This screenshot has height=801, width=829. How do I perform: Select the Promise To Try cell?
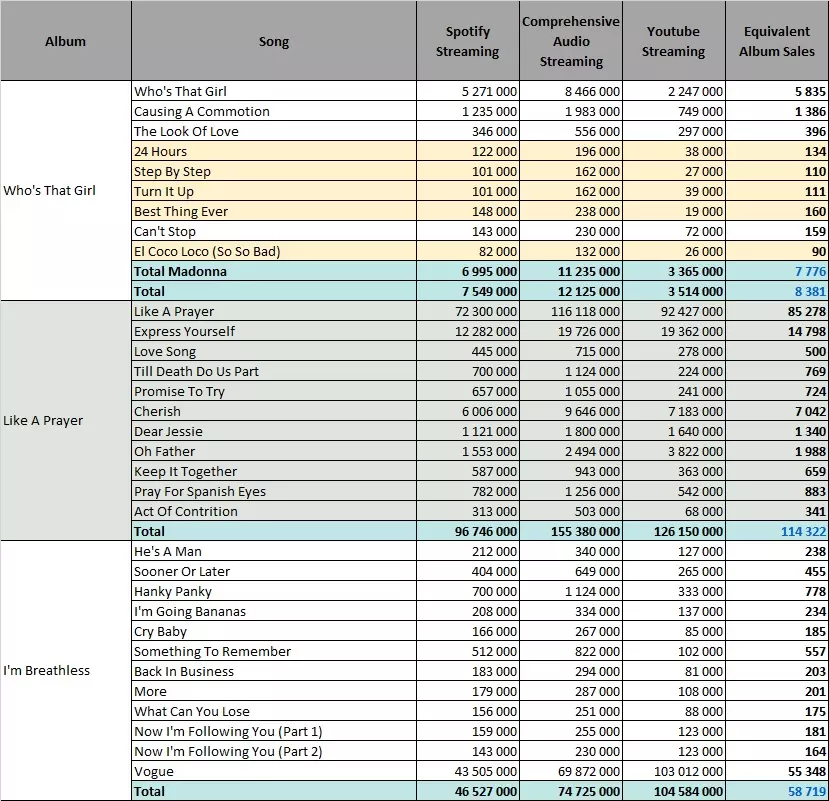point(274,392)
